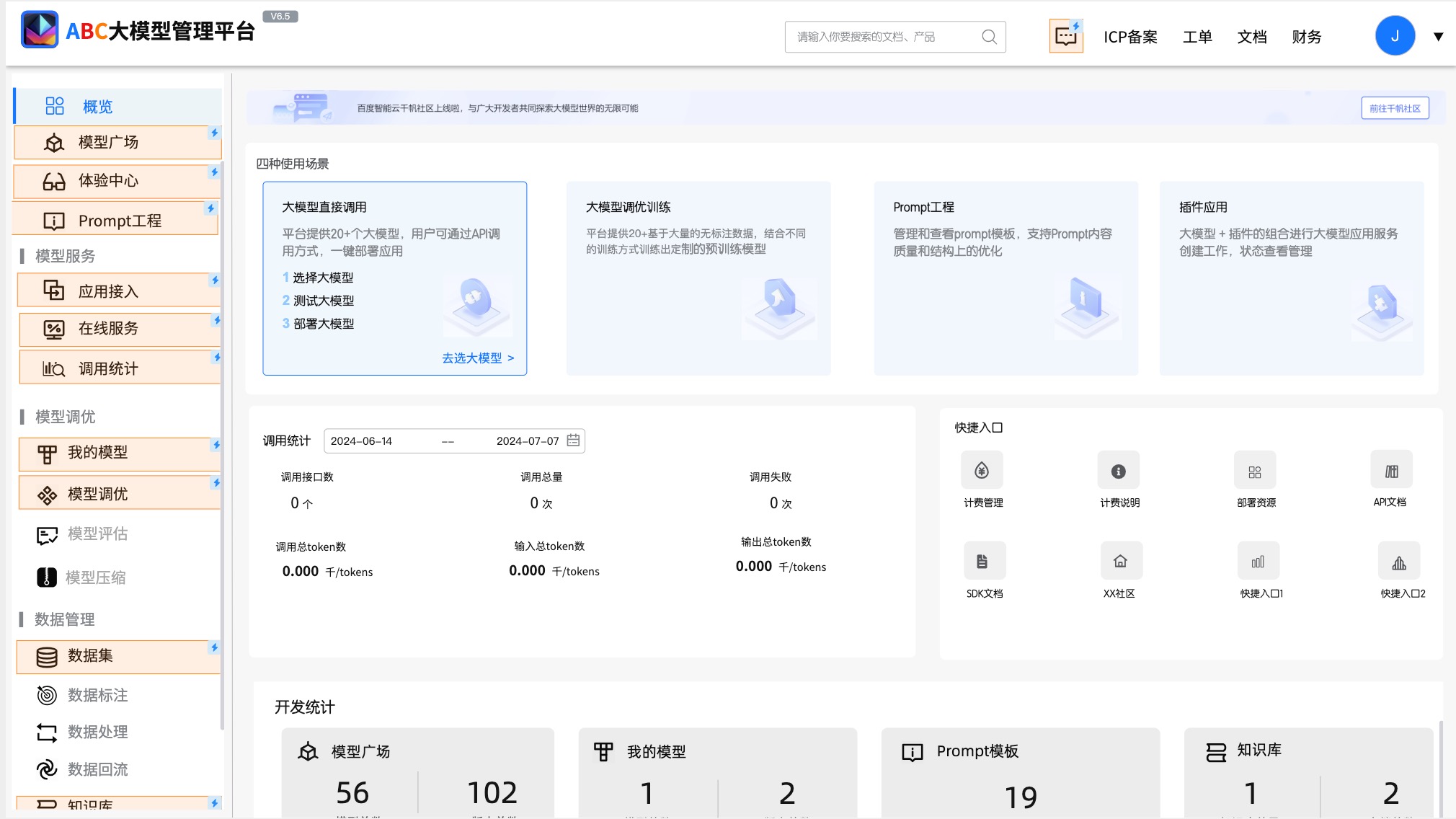Click the 大模型调优训练 card title
1456x819 pixels.
[628, 207]
